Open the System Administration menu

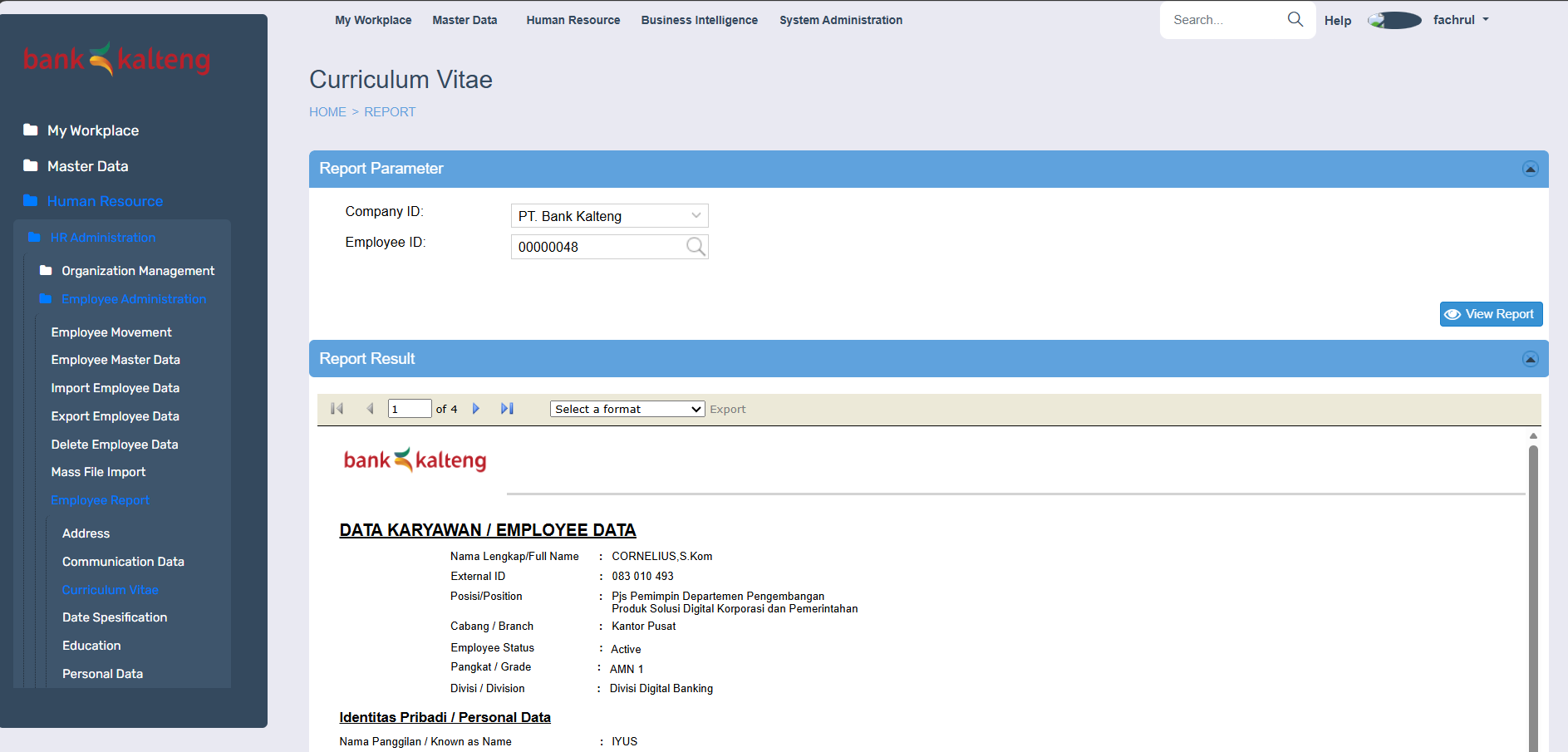coord(840,20)
